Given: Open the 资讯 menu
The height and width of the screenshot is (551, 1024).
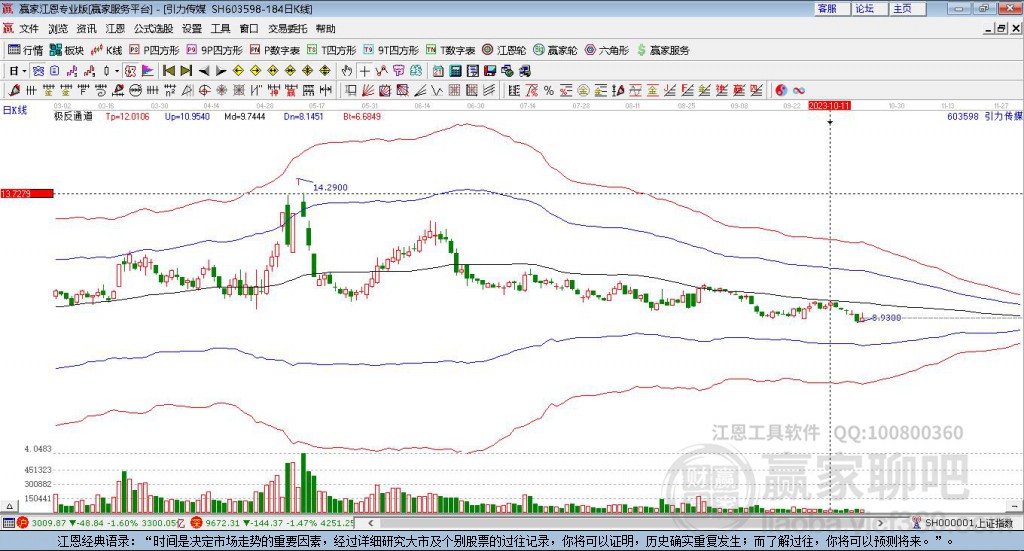Looking at the screenshot, I should 86,29.
